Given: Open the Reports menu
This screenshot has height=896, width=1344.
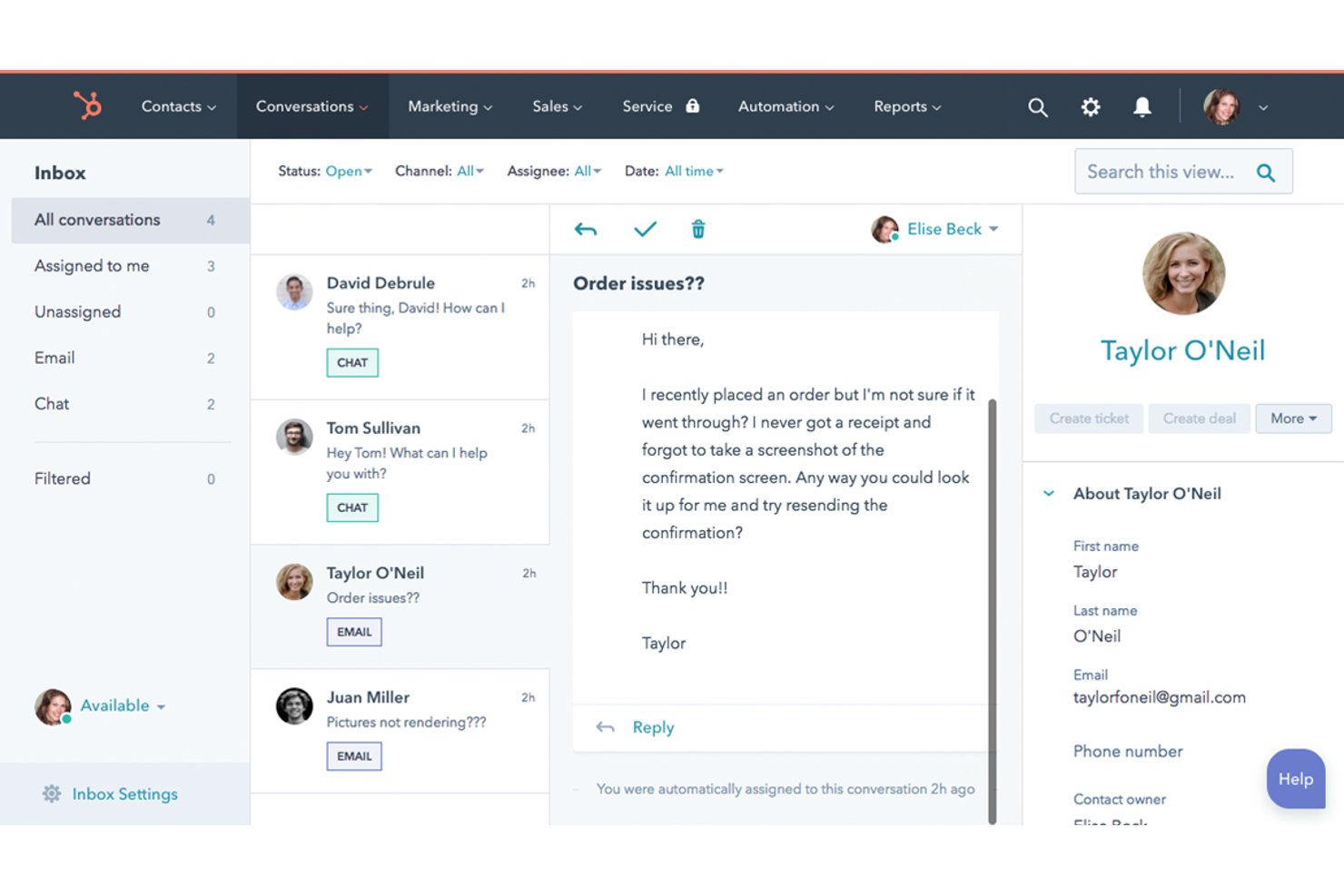Looking at the screenshot, I should tap(907, 106).
